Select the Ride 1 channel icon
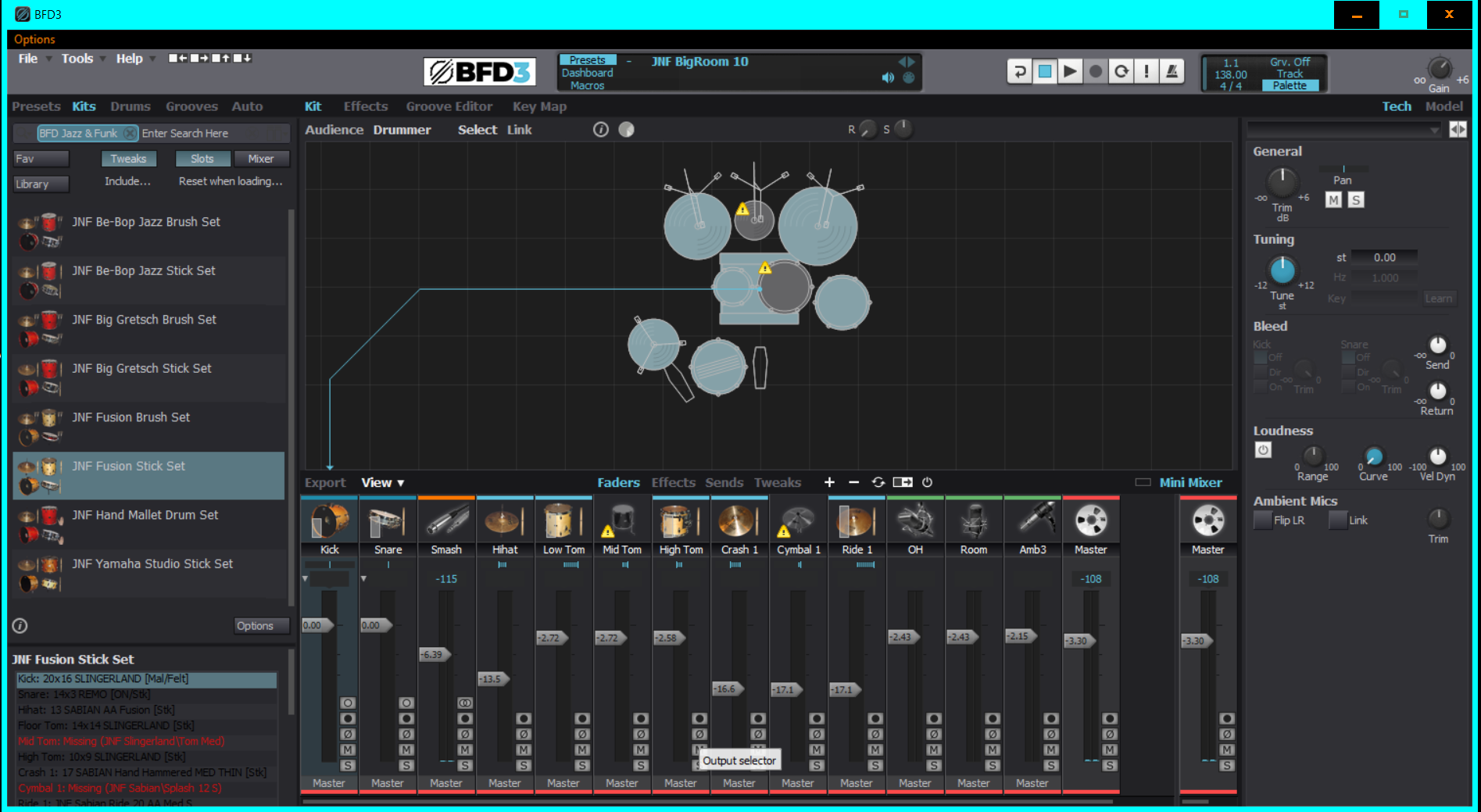The height and width of the screenshot is (812, 1481). point(857,521)
